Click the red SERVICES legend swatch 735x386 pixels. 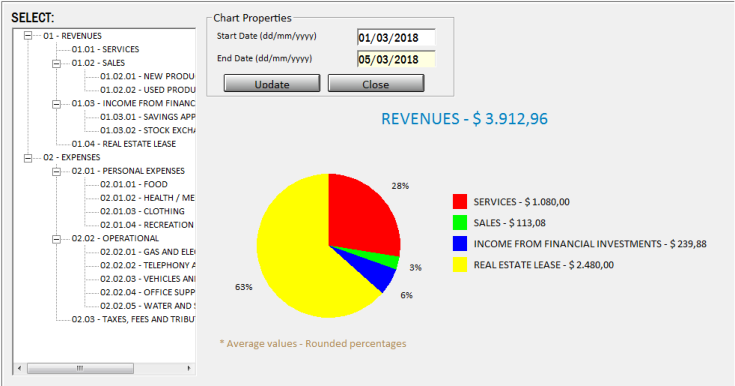click(460, 202)
